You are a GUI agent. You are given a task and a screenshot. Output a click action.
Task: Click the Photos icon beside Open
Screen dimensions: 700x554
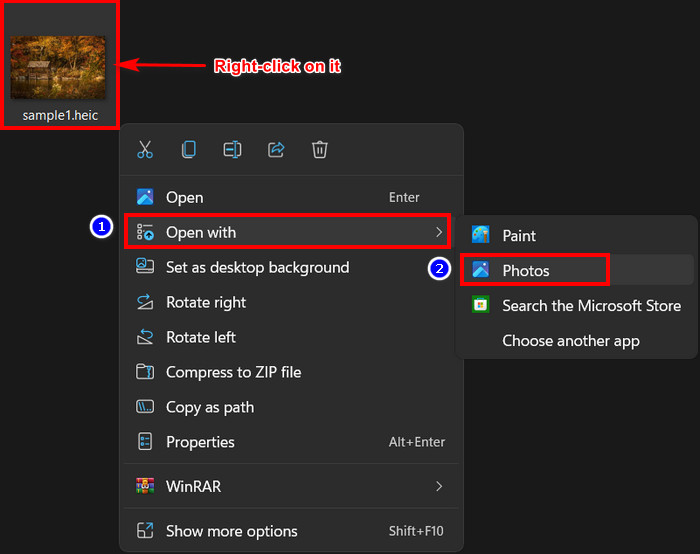(x=145, y=197)
